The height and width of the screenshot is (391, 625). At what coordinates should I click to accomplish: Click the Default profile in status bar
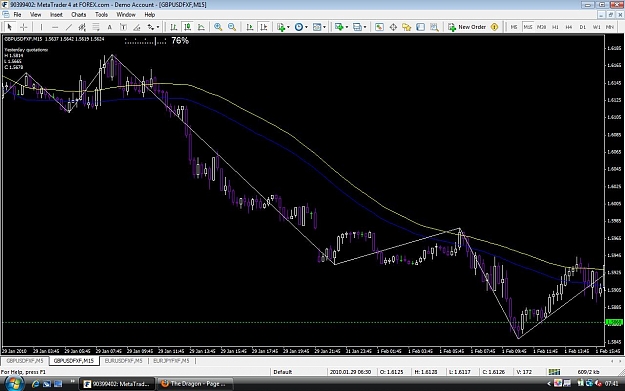283,372
